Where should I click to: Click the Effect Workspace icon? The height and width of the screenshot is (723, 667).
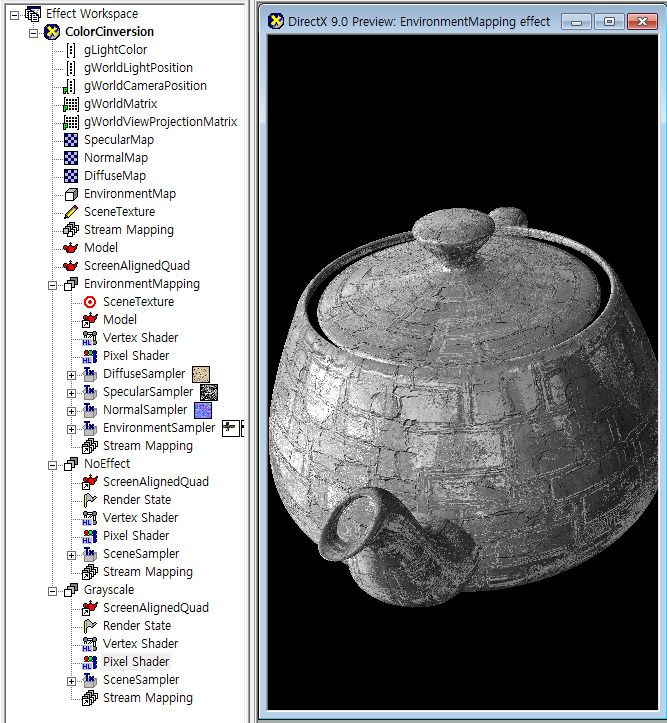[x=33, y=14]
